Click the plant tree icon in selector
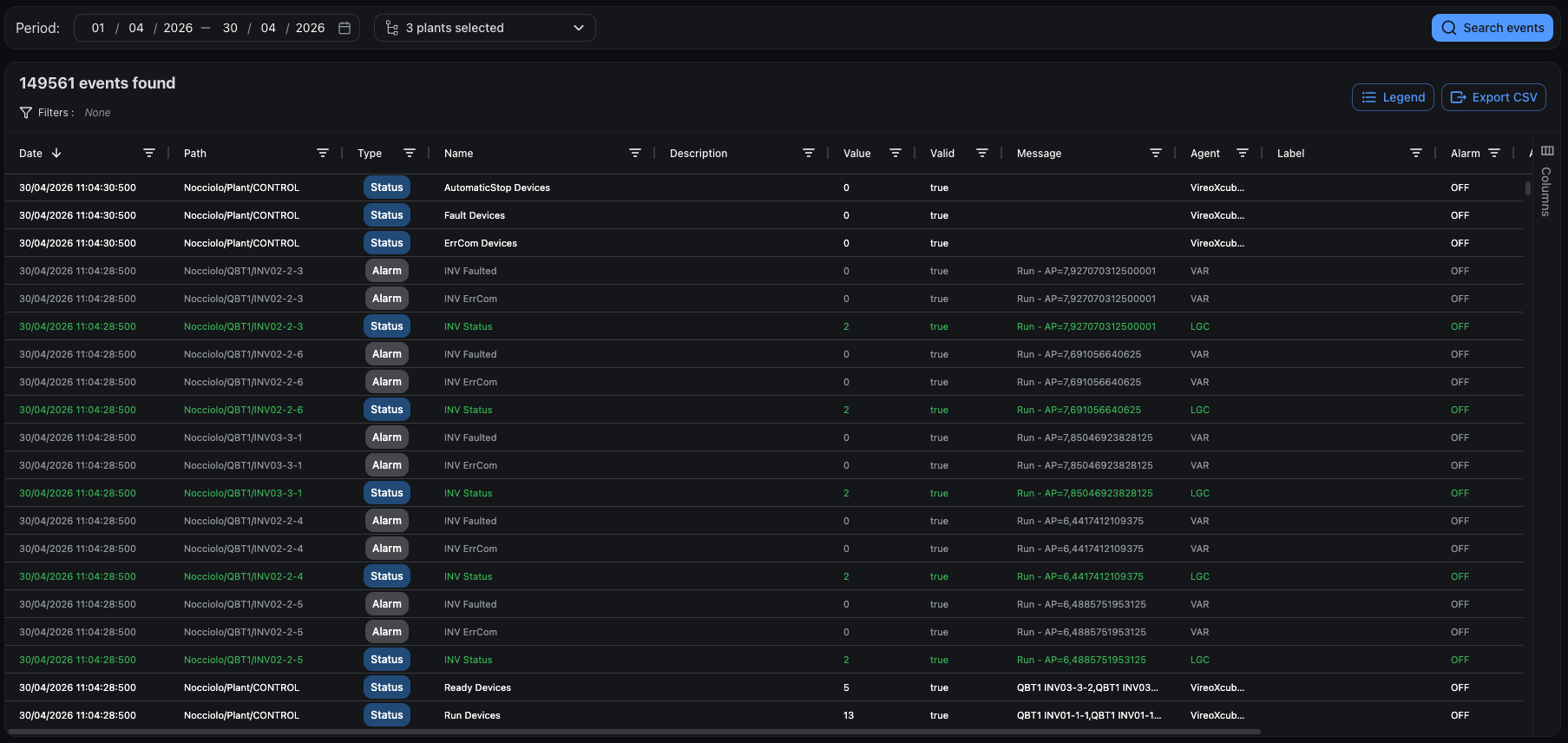 coord(392,28)
